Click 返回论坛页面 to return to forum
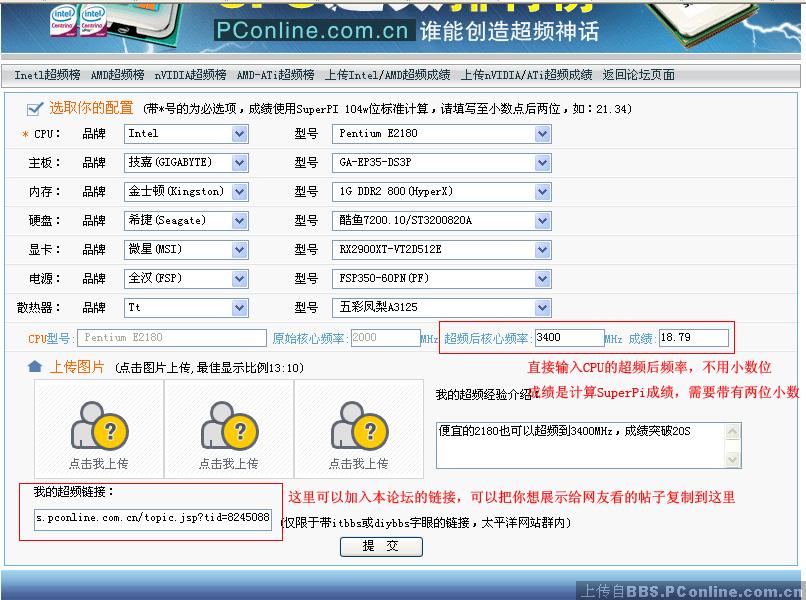The height and width of the screenshot is (600, 806). (x=638, y=75)
